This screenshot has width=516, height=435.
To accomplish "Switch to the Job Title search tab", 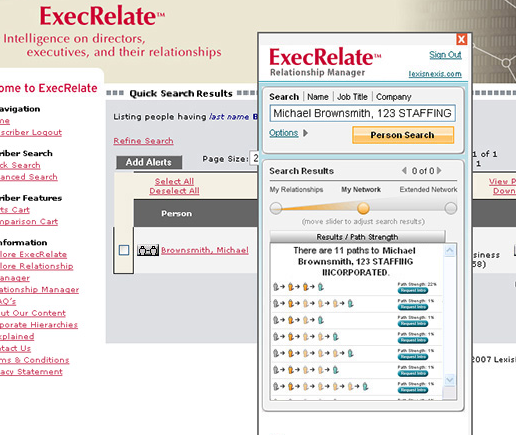I will [352, 97].
